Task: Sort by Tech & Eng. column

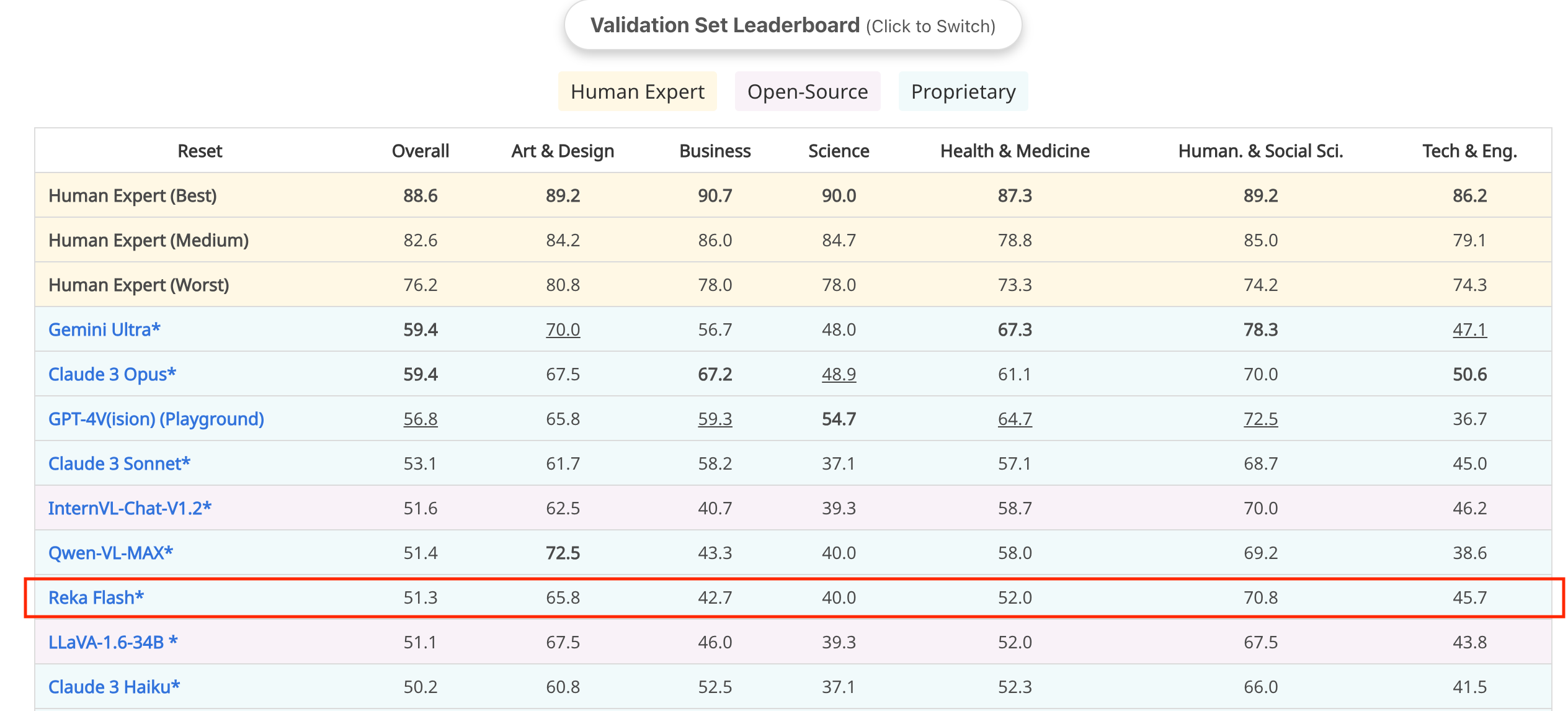Action: 1469,151
